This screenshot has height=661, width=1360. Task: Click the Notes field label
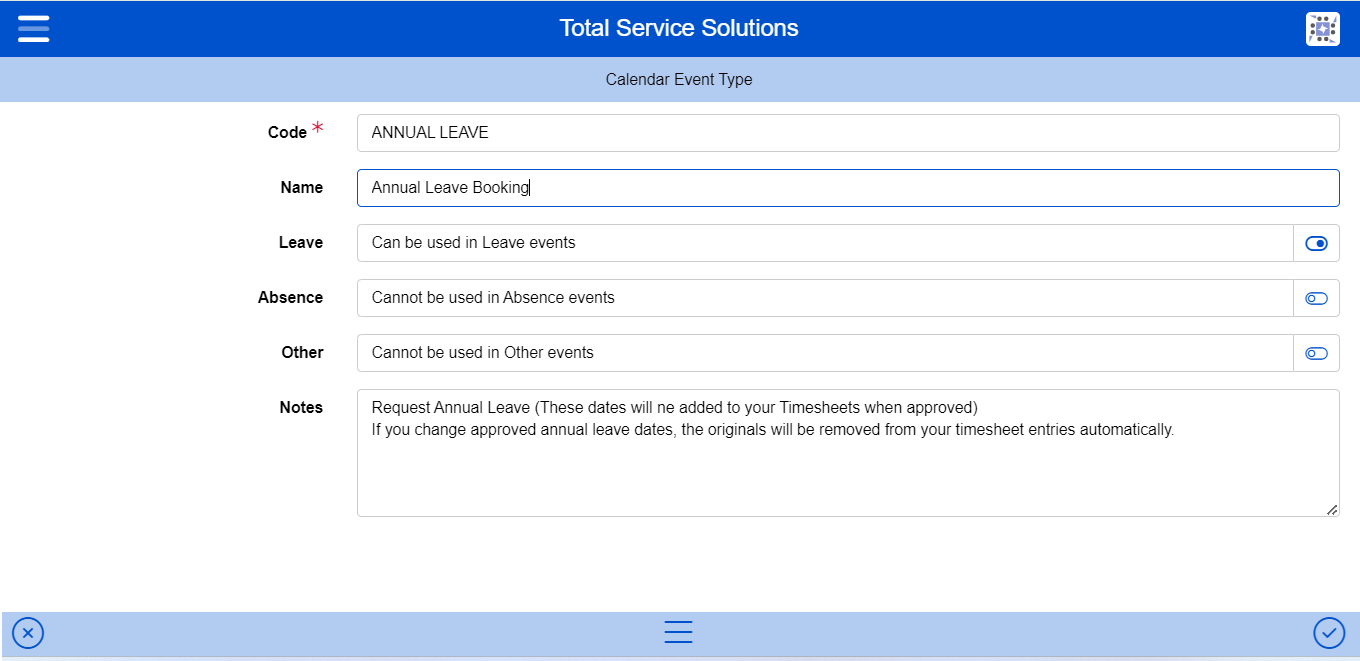point(301,408)
